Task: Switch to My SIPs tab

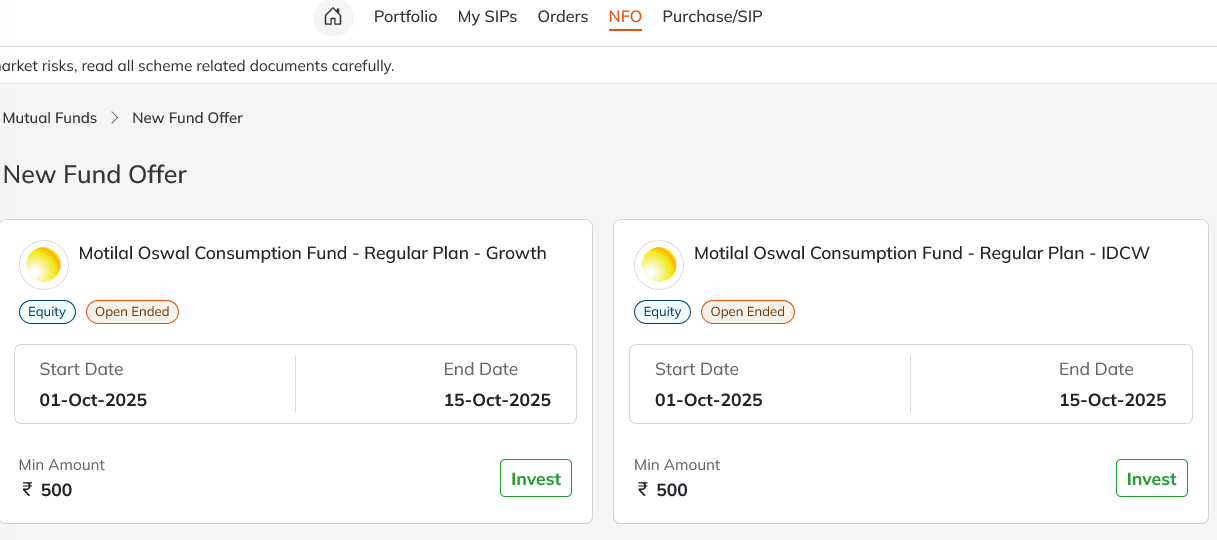Action: pos(487,17)
